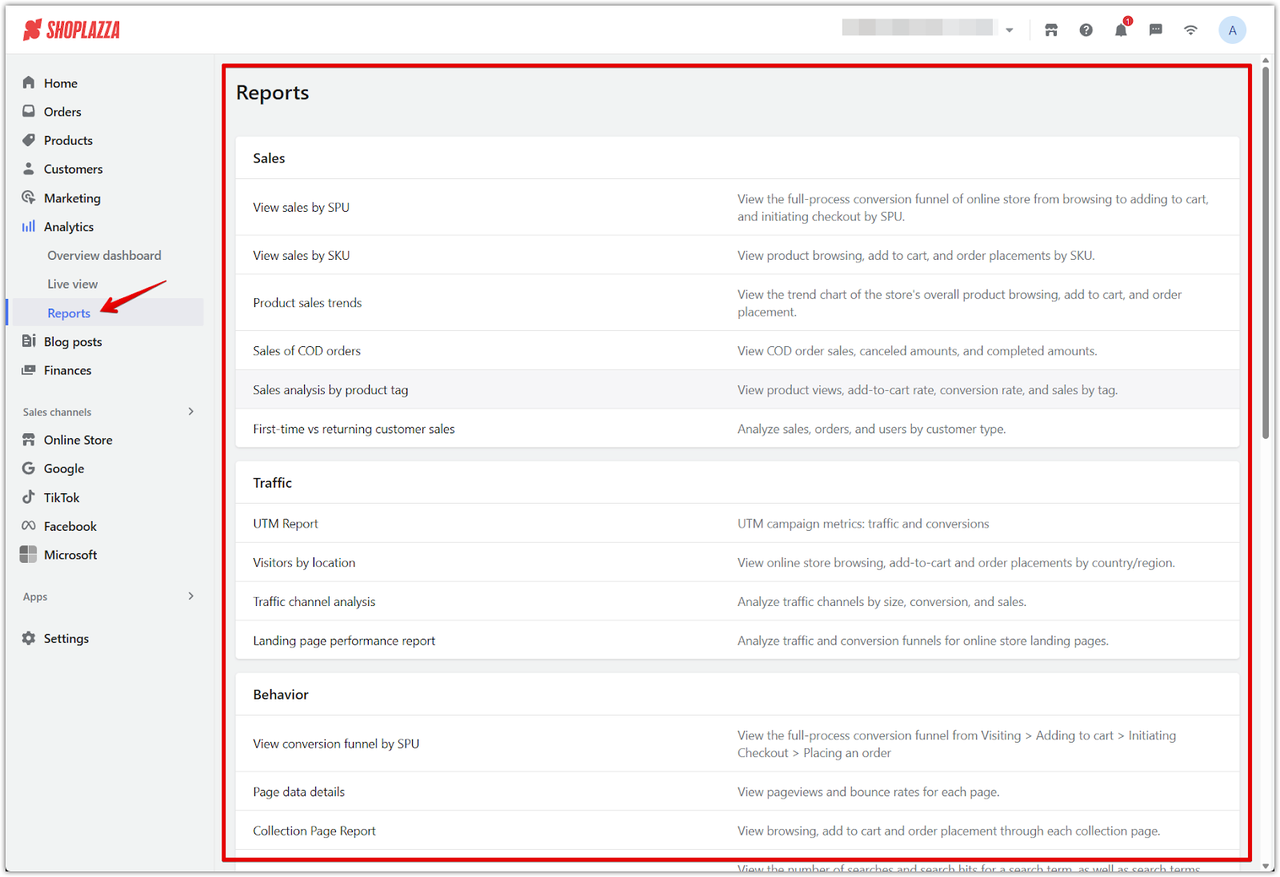The height and width of the screenshot is (877, 1280).
Task: Go to Orders in sidebar
Action: (62, 112)
